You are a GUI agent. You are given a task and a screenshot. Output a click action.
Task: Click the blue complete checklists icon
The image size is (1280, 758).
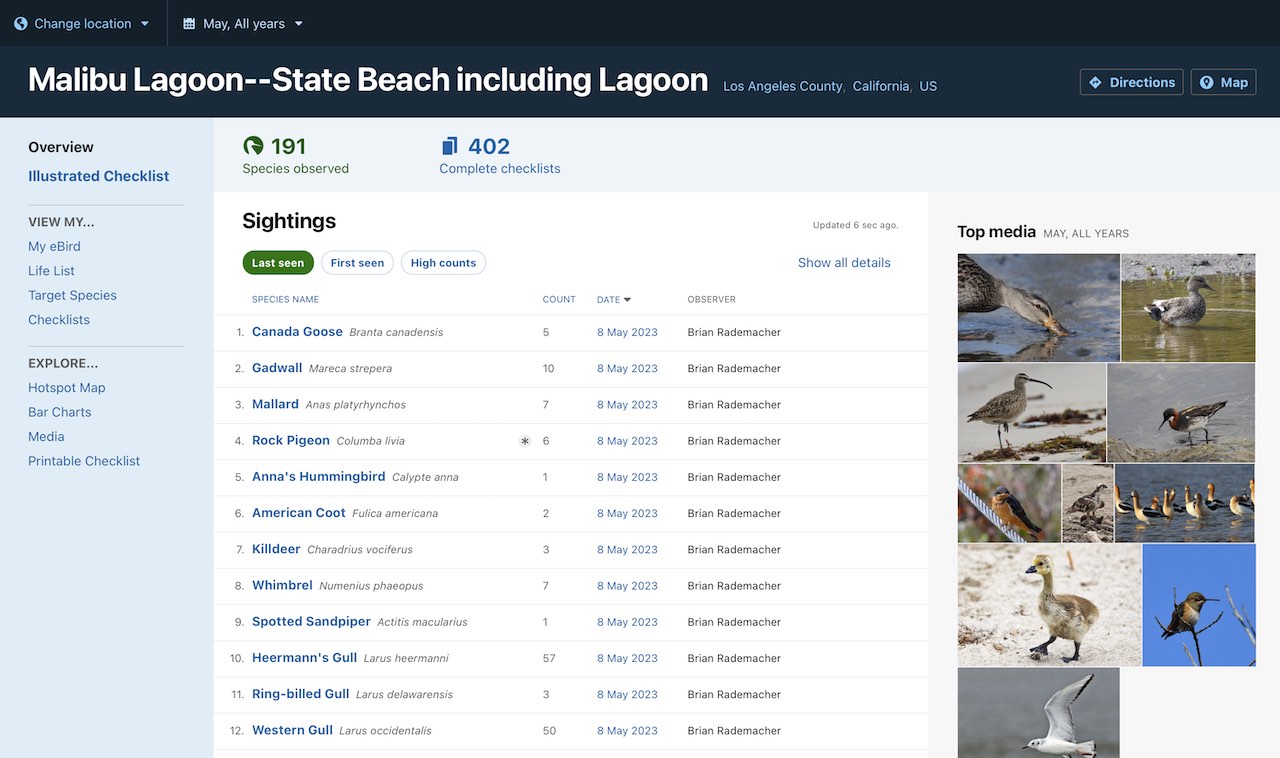[450, 146]
